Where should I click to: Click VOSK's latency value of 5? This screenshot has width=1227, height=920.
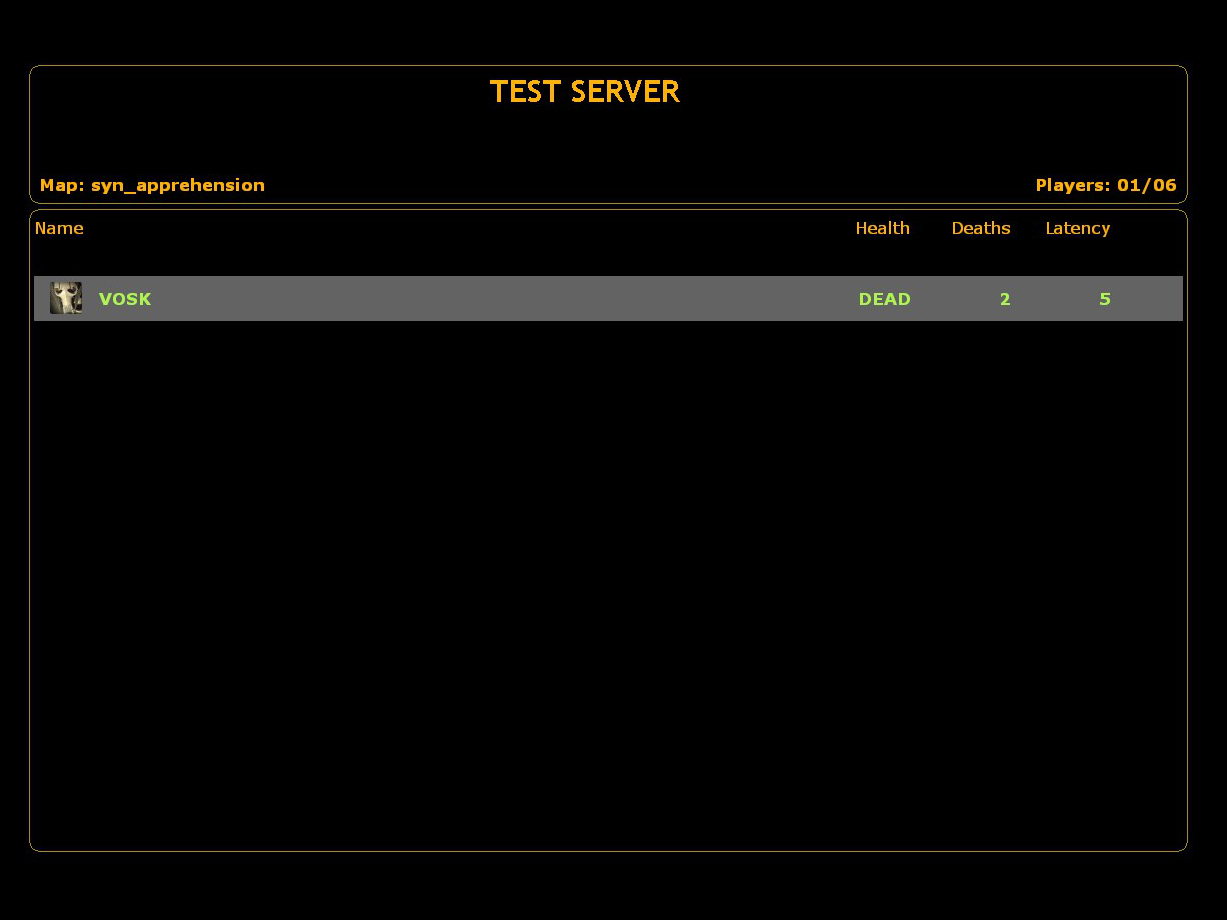coord(1105,299)
